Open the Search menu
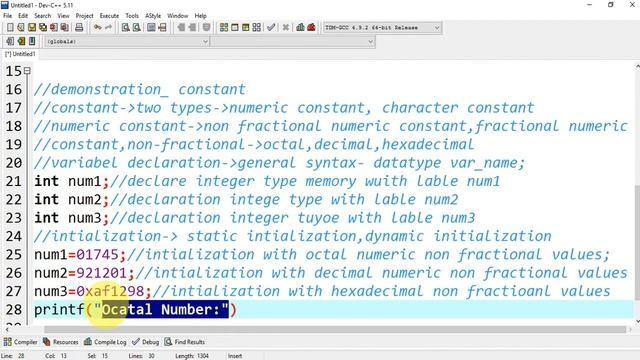Screen dimensions: 640x360 42,16
